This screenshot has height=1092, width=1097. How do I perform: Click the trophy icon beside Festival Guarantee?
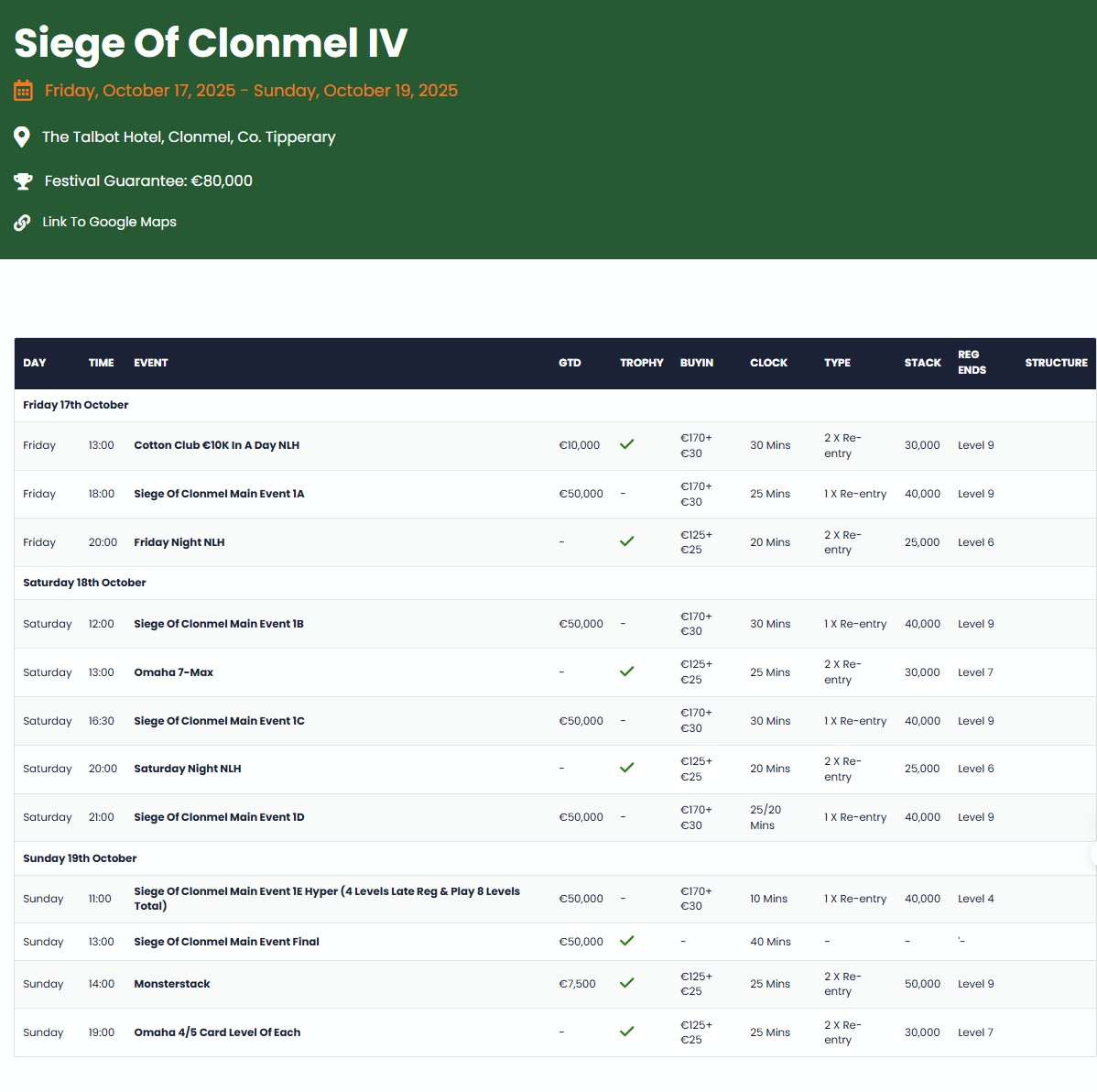click(x=23, y=181)
